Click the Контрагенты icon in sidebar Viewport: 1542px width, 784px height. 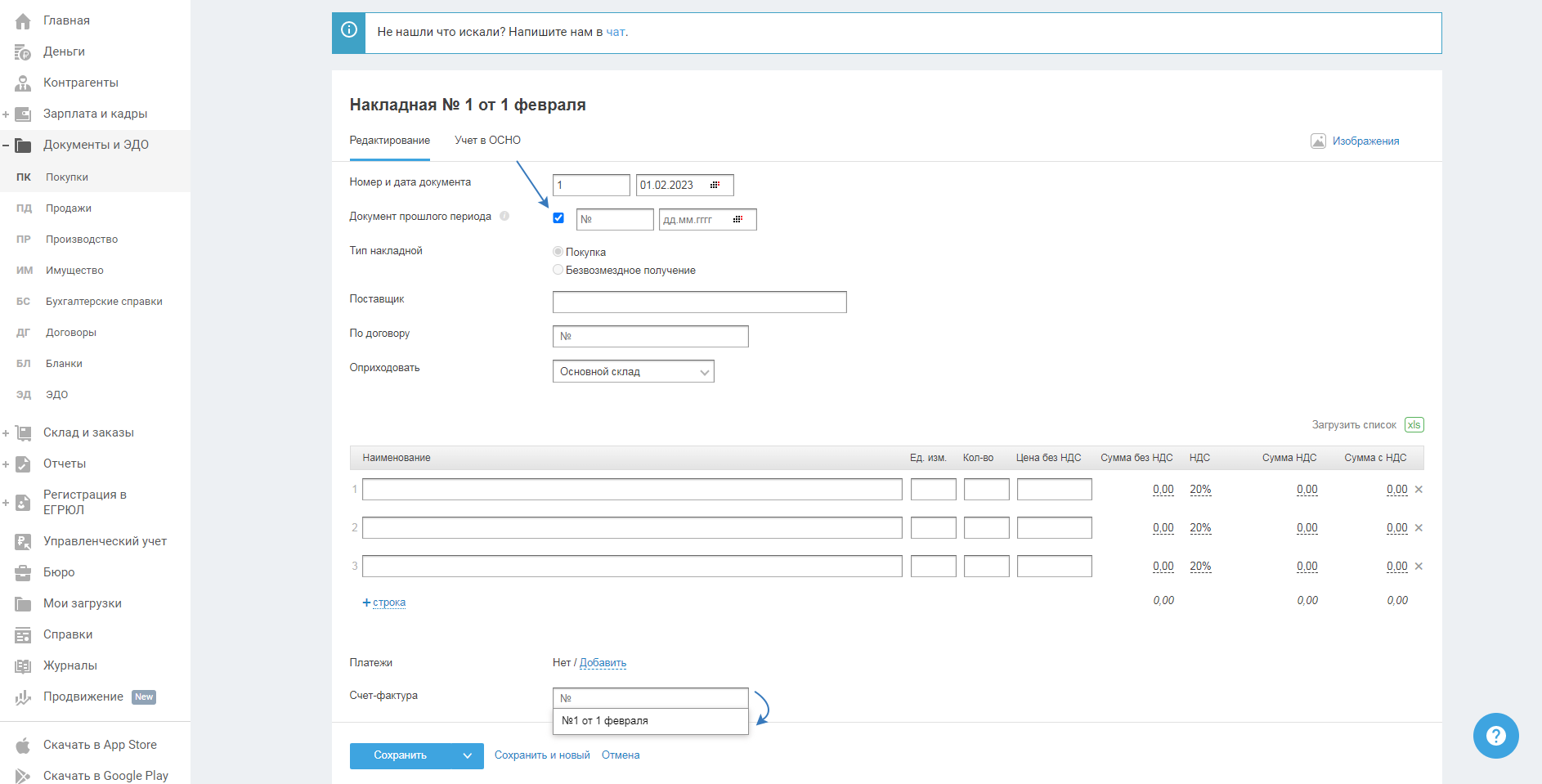[23, 83]
